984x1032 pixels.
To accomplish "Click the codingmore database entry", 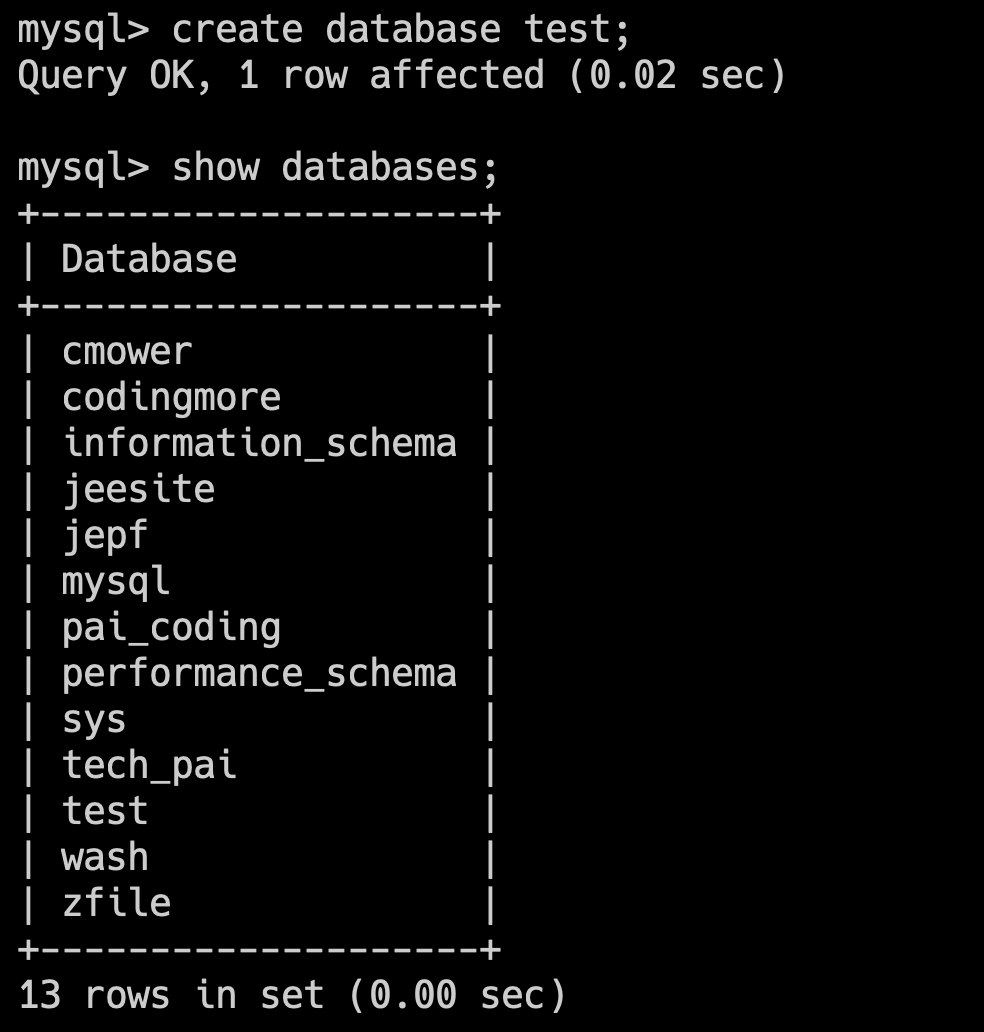I will [171, 397].
